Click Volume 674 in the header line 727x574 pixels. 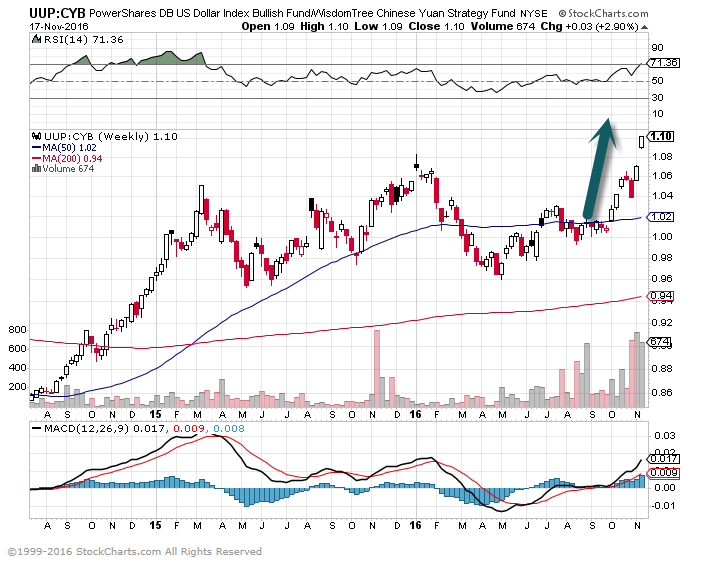pos(503,26)
